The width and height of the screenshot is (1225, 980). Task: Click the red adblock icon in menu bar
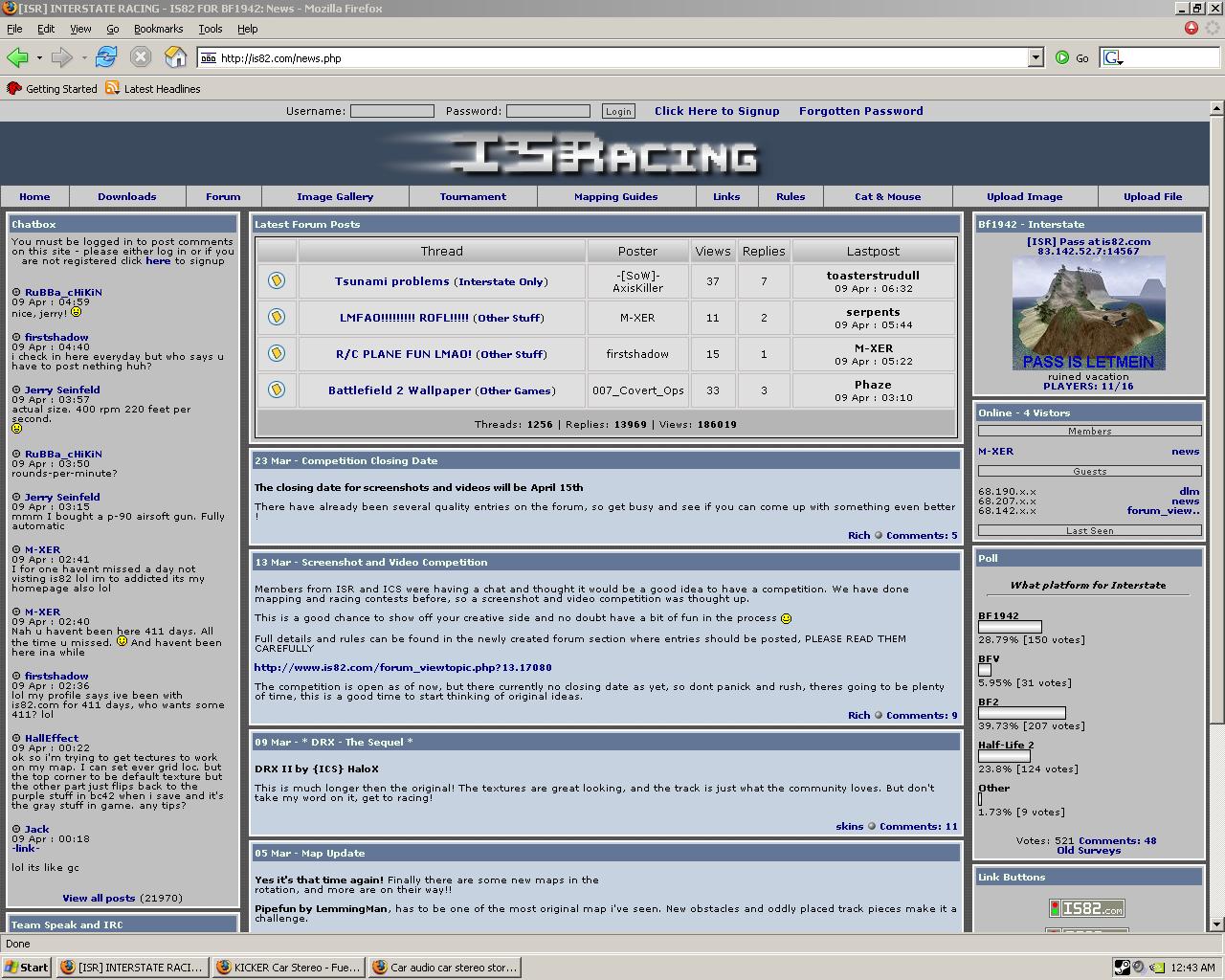pos(1192,28)
